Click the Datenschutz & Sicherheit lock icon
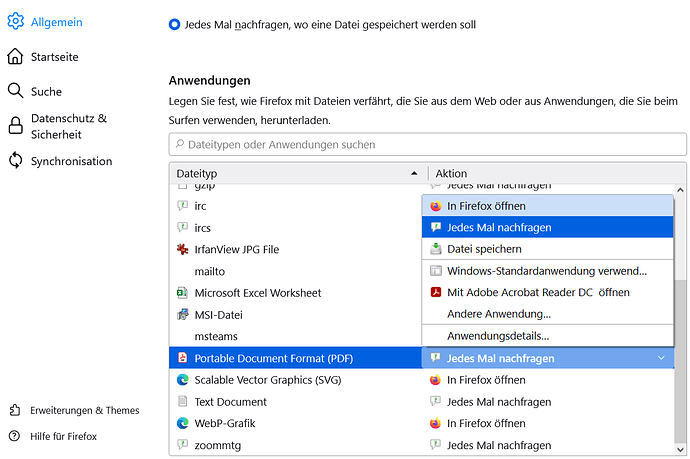This screenshot has height=459, width=690. pos(16,125)
